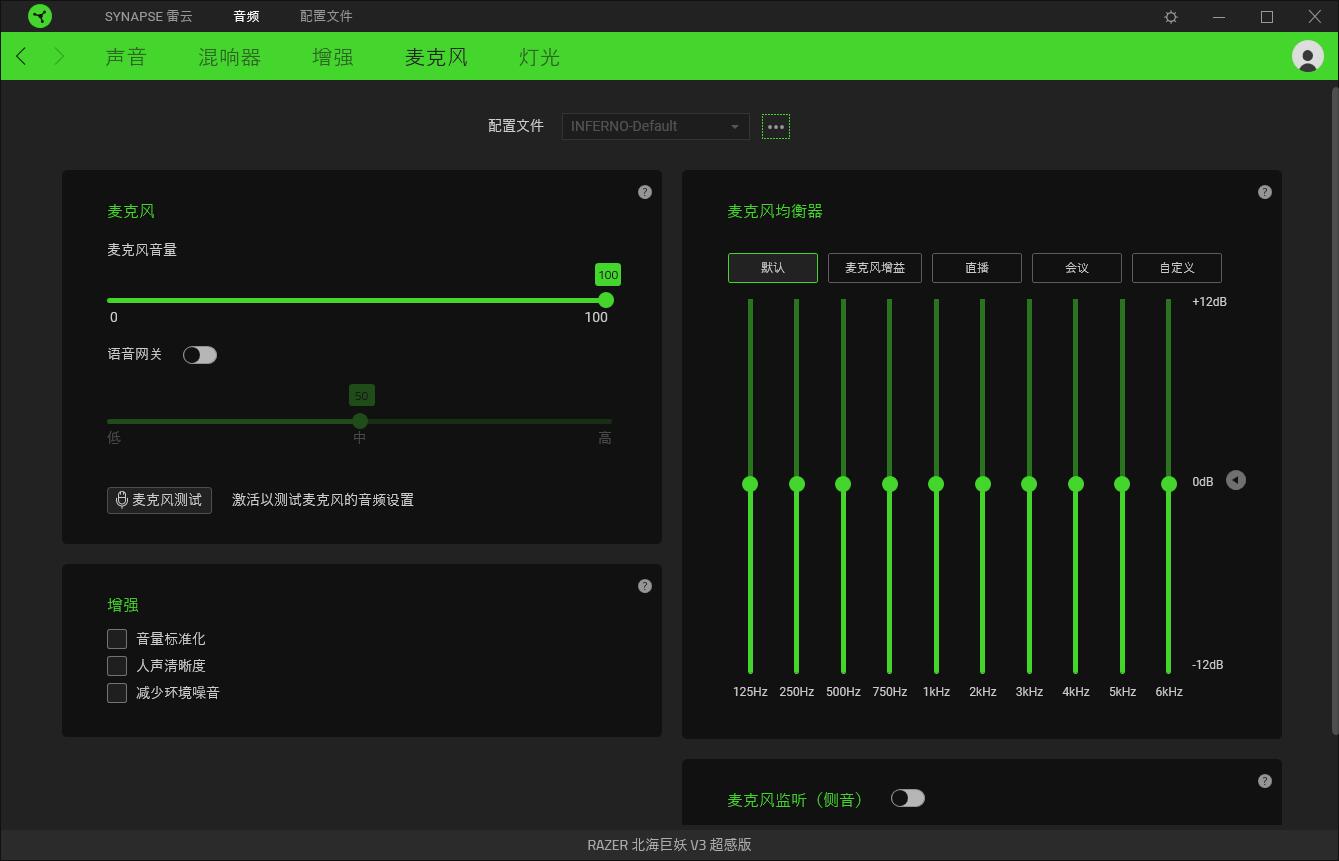
Task: Click the 0dB reset arrow icon
Action: [x=1236, y=481]
